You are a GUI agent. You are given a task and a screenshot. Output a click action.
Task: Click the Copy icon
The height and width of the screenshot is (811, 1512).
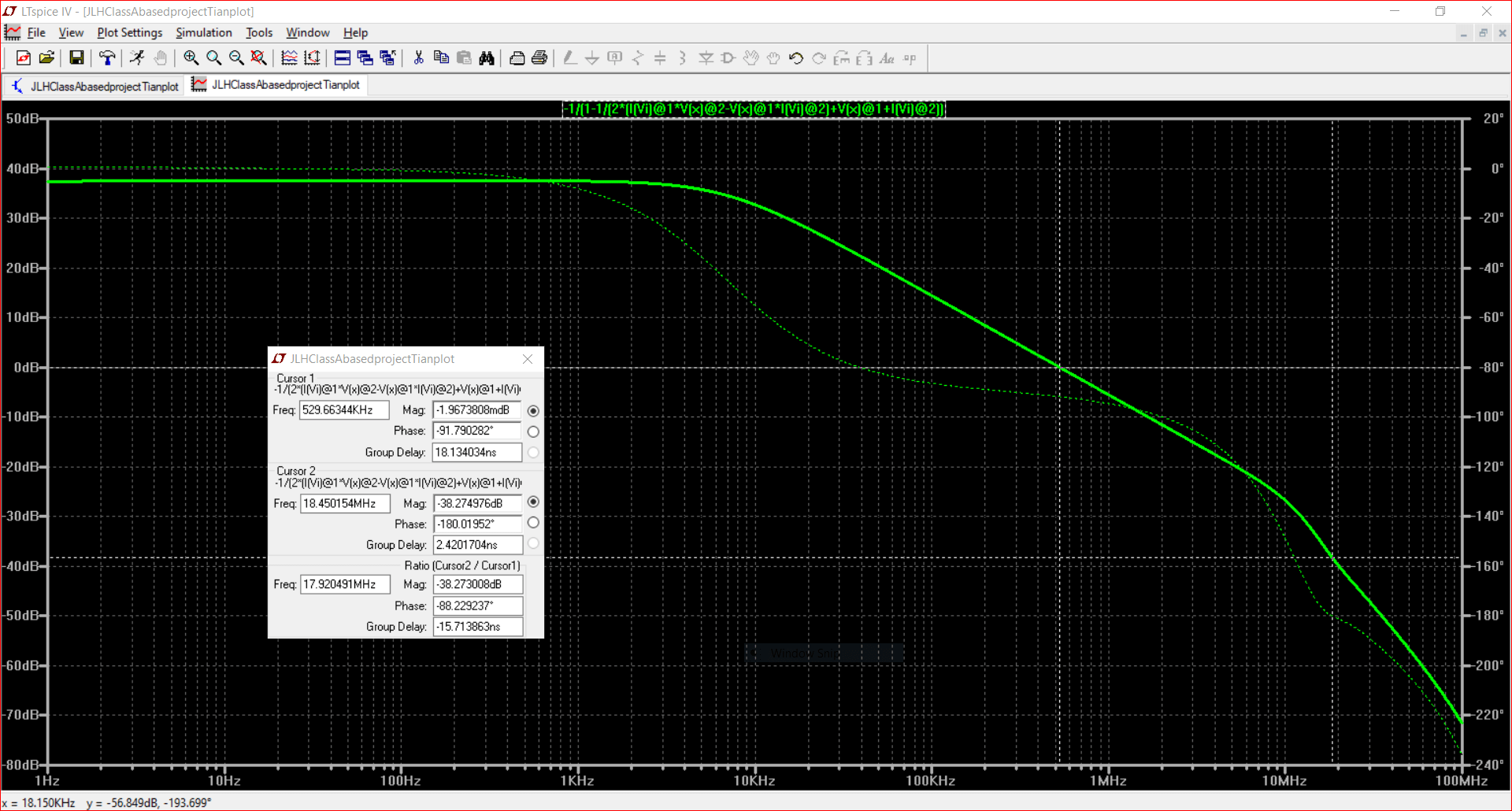(441, 58)
